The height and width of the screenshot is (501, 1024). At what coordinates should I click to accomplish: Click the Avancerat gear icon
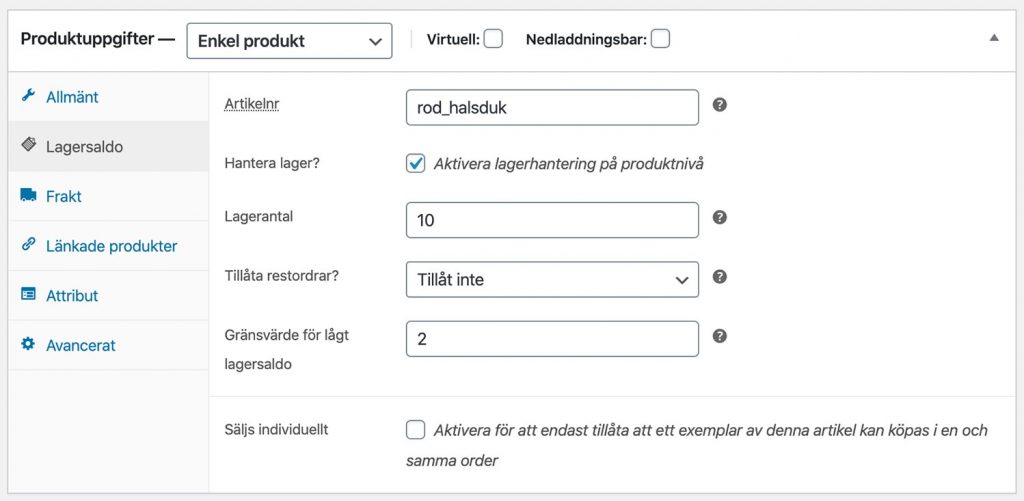[x=27, y=343]
